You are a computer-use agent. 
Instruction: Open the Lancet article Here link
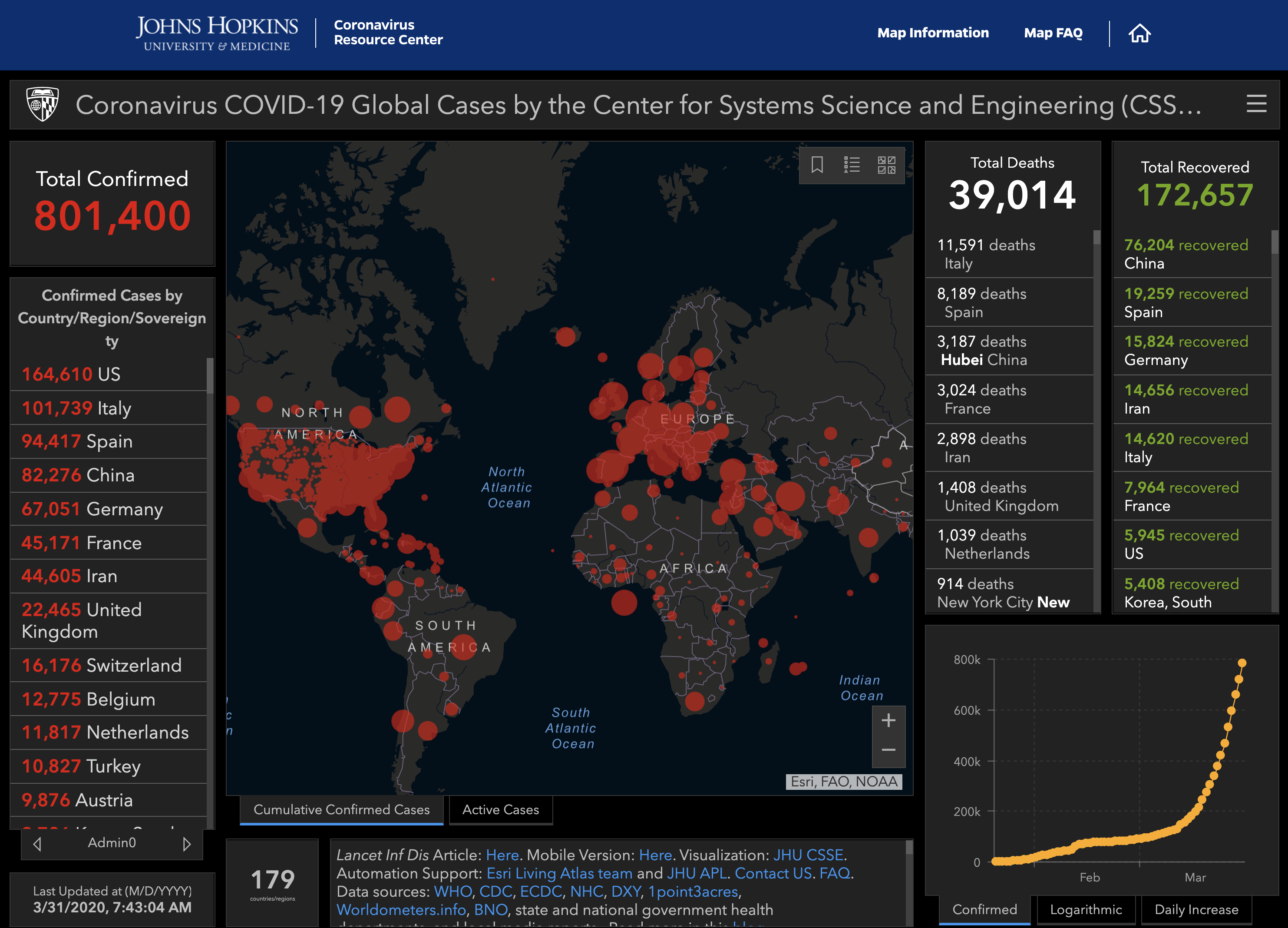coord(502,855)
